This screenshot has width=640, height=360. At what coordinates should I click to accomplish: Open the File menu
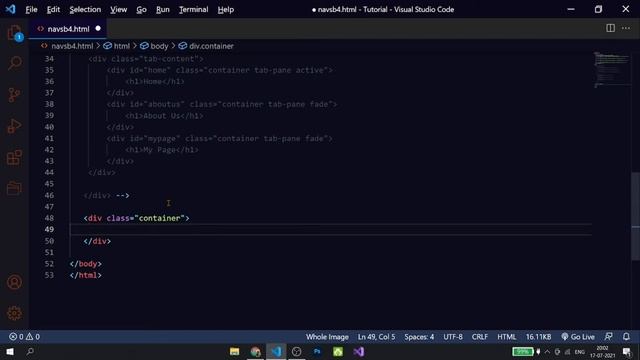tap(31, 9)
